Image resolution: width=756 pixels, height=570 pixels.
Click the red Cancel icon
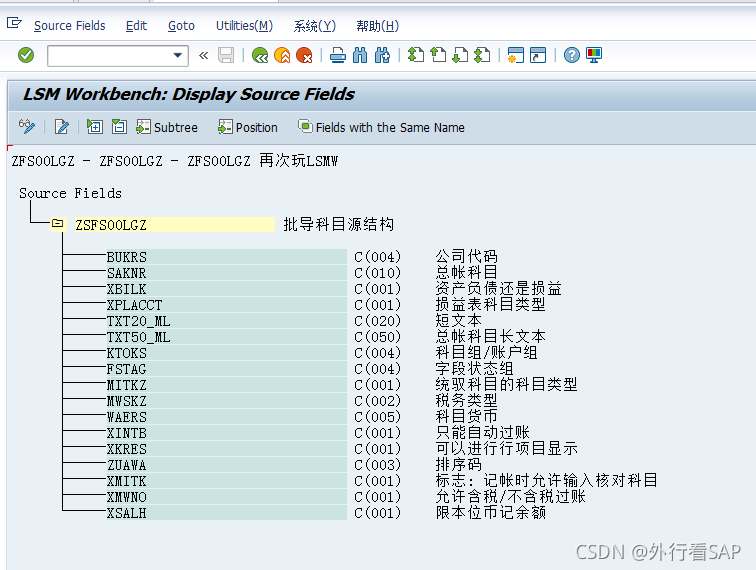coord(304,55)
